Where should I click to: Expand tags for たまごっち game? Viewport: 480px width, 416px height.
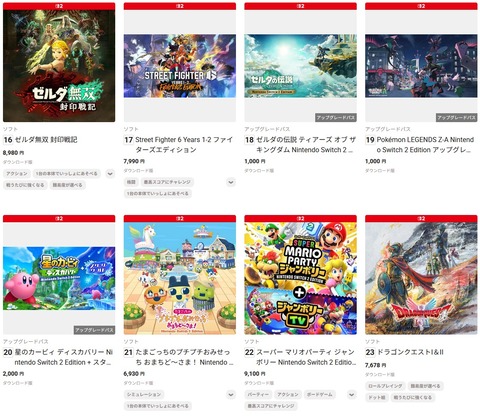pyautogui.click(x=231, y=395)
